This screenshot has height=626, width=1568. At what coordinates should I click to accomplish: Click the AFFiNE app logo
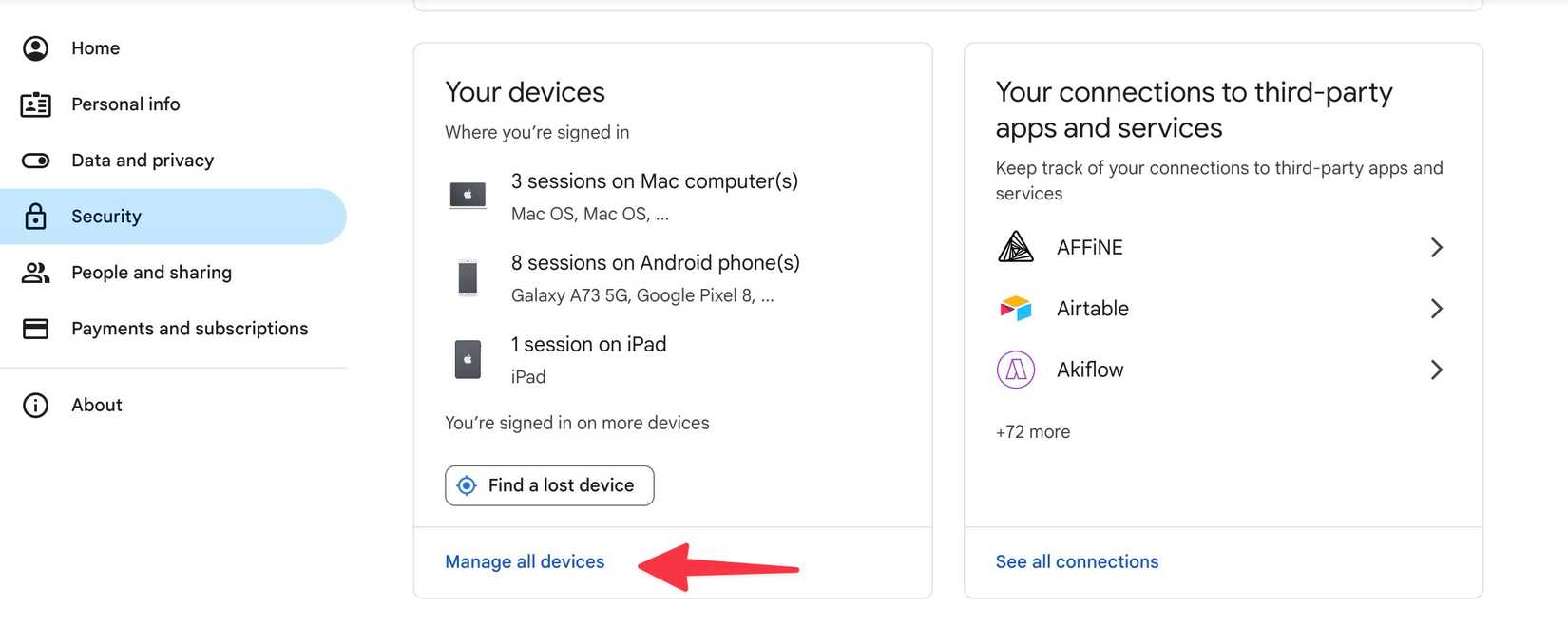[x=1015, y=246]
